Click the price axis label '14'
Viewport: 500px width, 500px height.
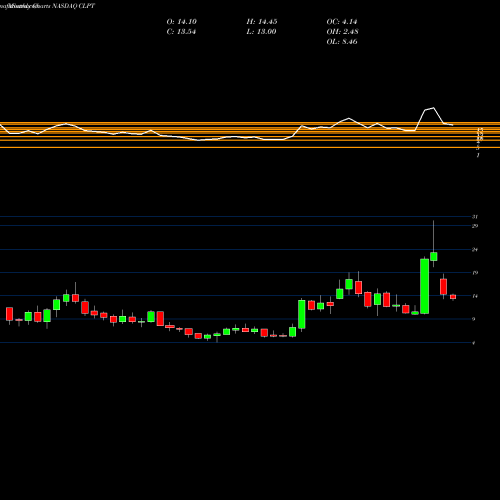[x=475, y=296]
